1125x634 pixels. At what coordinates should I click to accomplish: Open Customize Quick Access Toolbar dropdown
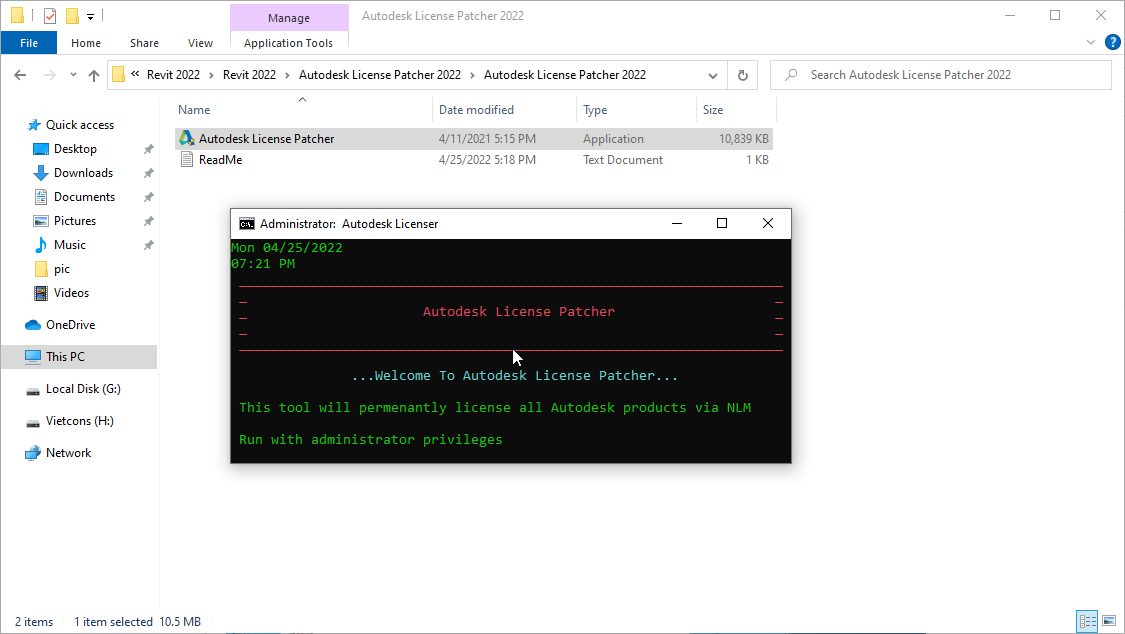tap(90, 16)
